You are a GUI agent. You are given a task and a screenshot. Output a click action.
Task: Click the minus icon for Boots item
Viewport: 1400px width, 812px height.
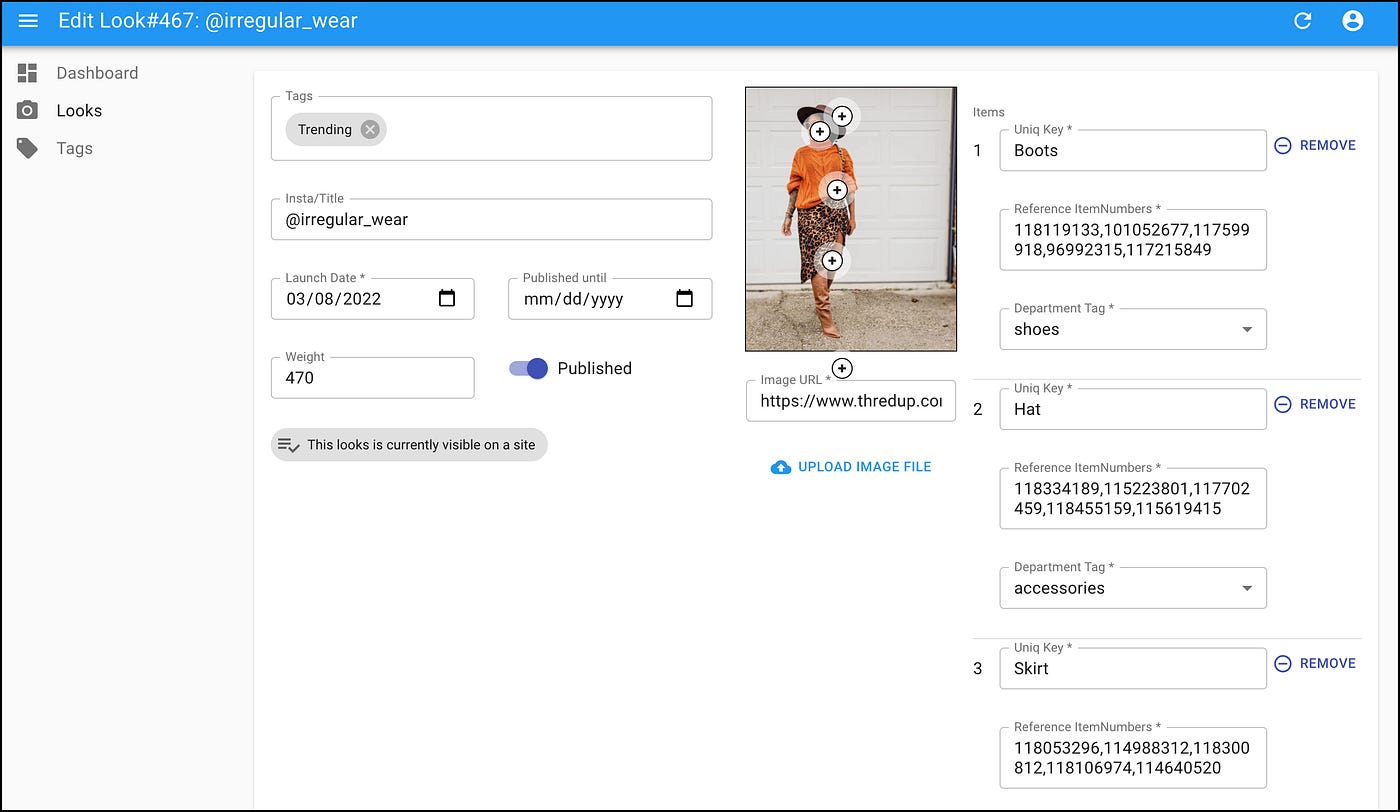pyautogui.click(x=1283, y=145)
